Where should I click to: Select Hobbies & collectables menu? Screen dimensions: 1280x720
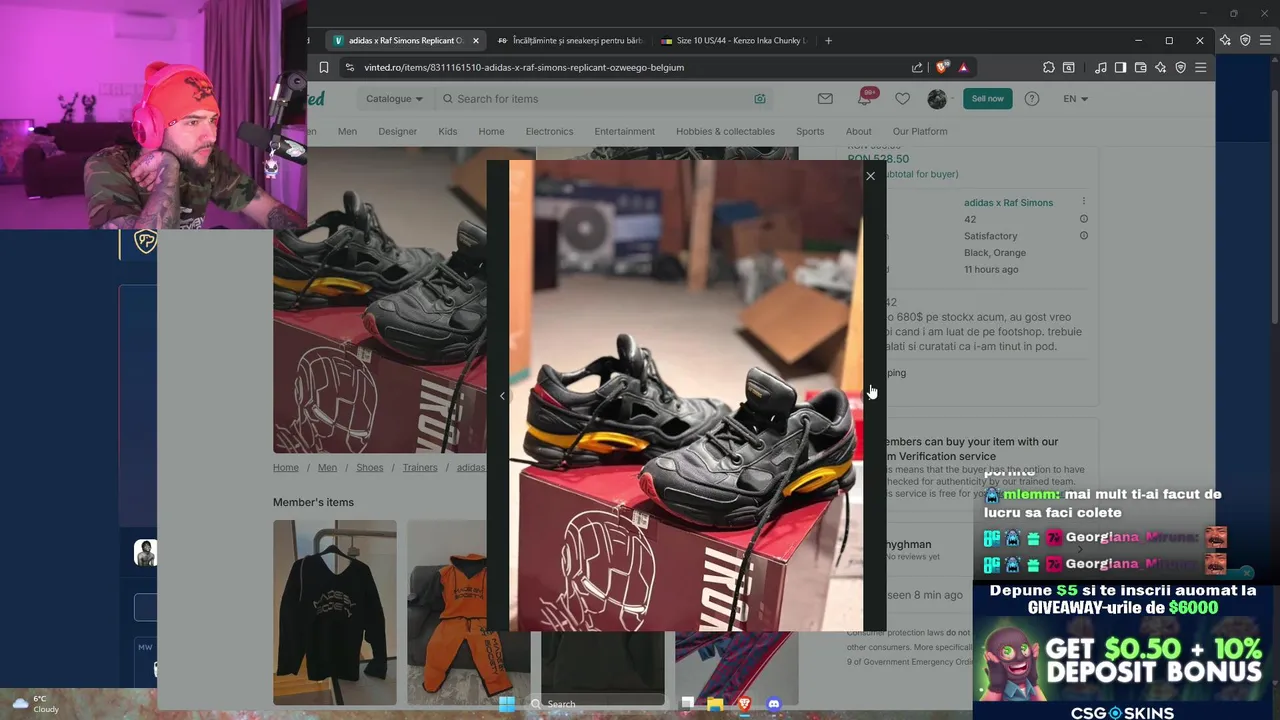[725, 131]
